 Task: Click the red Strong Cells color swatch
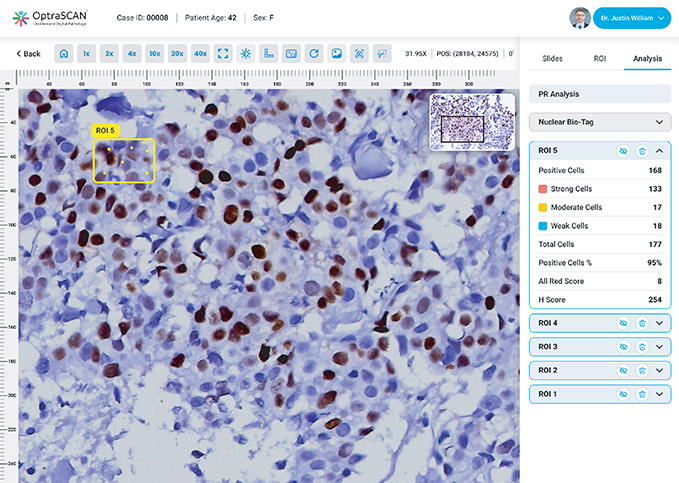[543, 189]
